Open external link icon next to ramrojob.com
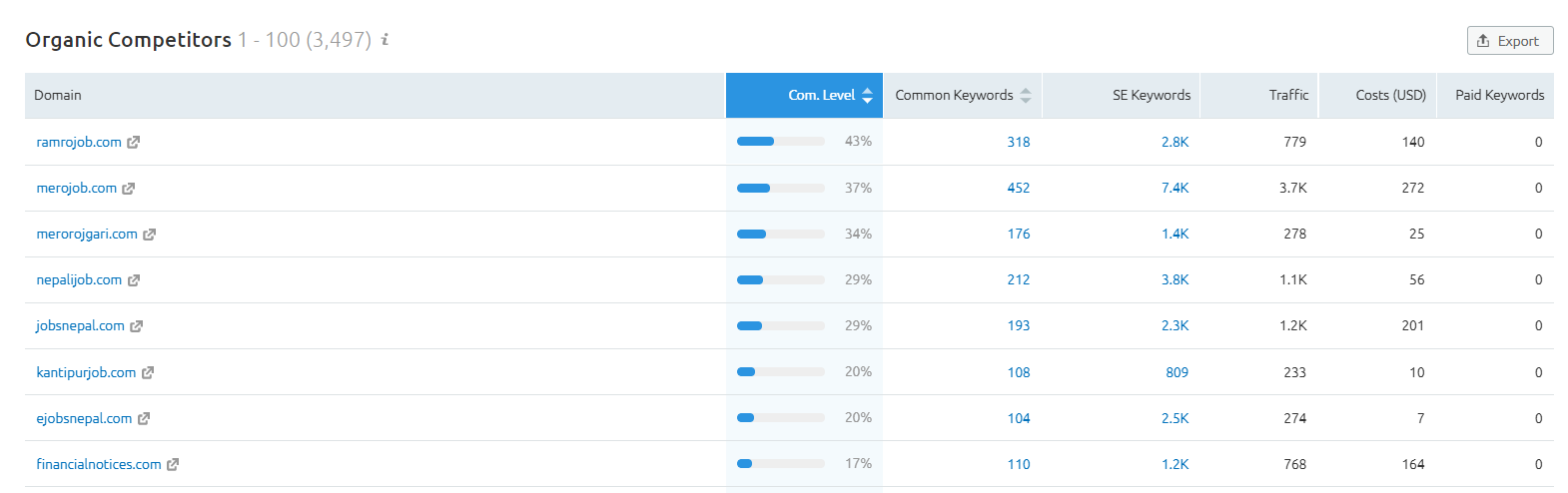 click(x=134, y=143)
